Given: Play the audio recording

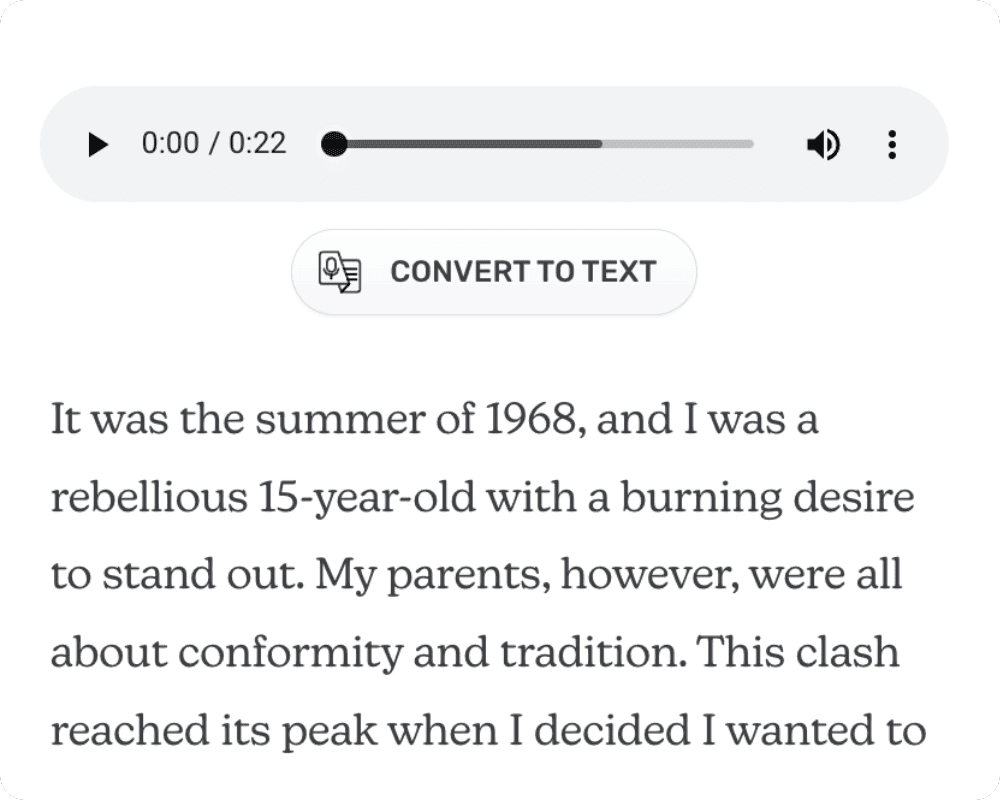Looking at the screenshot, I should (x=97, y=145).
